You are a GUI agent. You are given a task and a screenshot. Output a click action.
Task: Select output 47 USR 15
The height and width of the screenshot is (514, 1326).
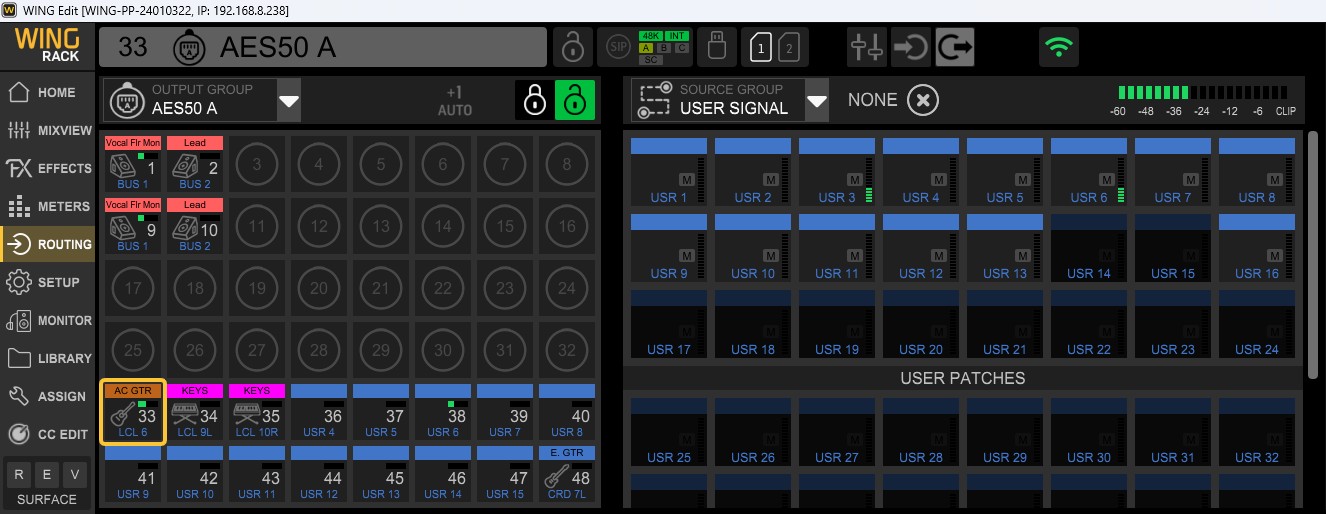[505, 473]
